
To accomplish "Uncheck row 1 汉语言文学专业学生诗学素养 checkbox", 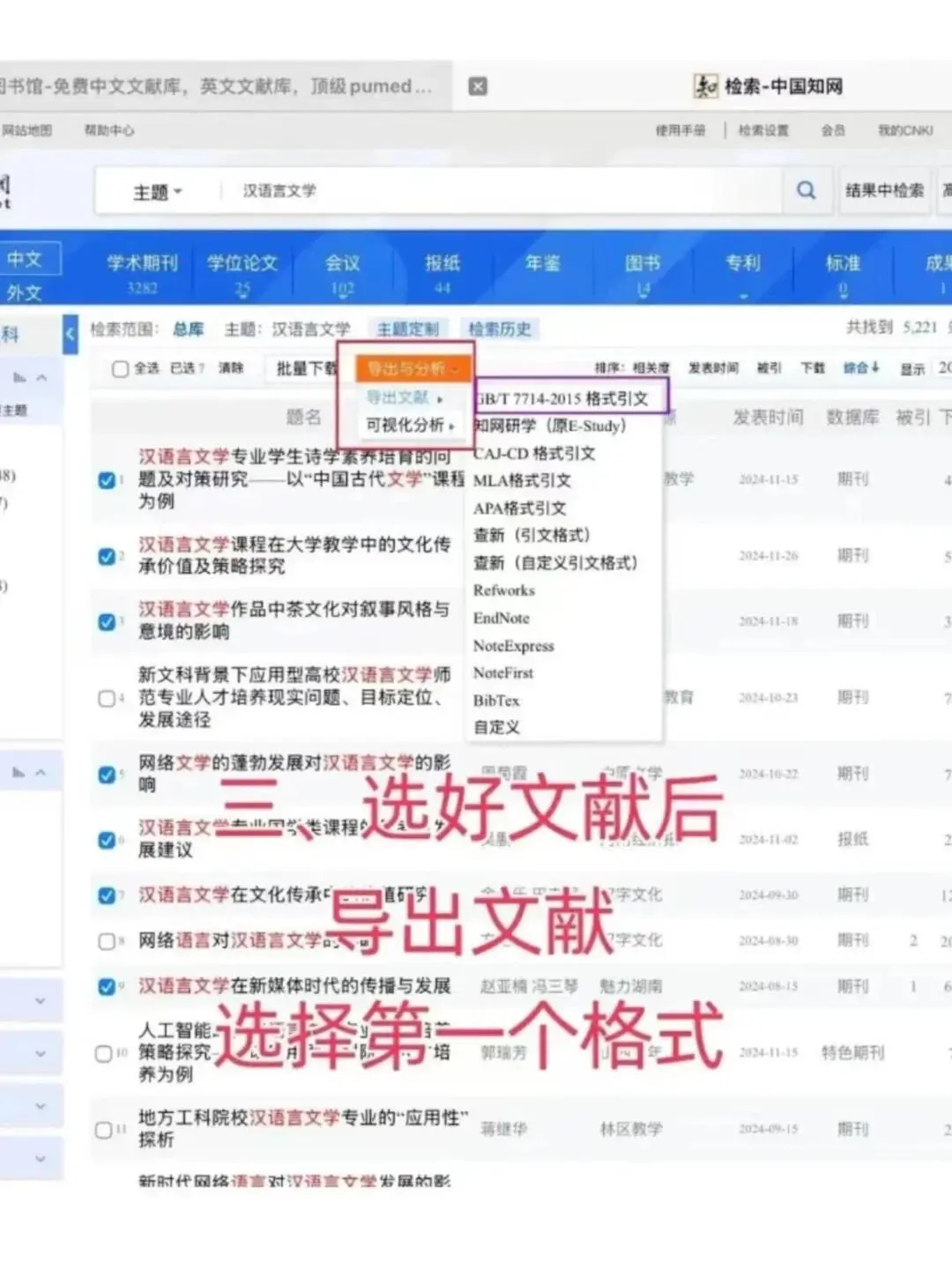I will tap(106, 480).
